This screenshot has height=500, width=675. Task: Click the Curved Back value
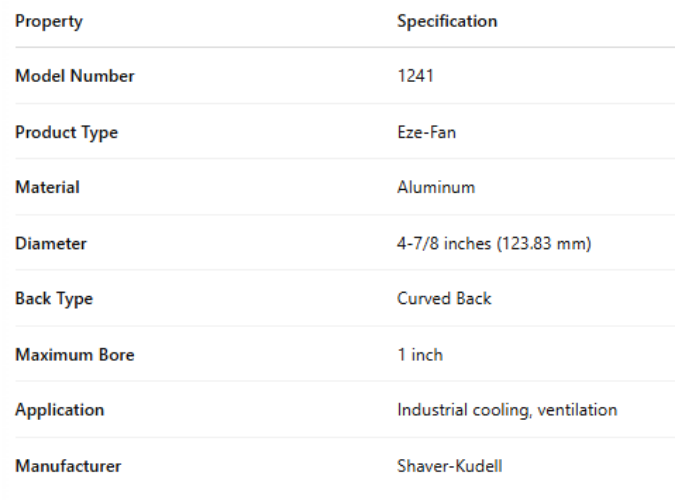coord(444,298)
